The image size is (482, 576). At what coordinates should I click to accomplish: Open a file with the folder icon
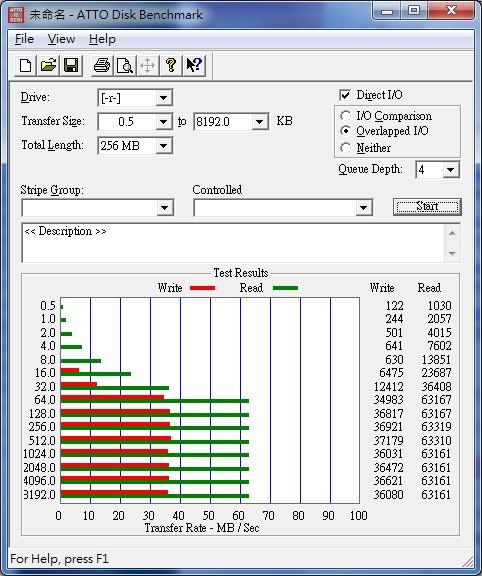tap(48, 66)
